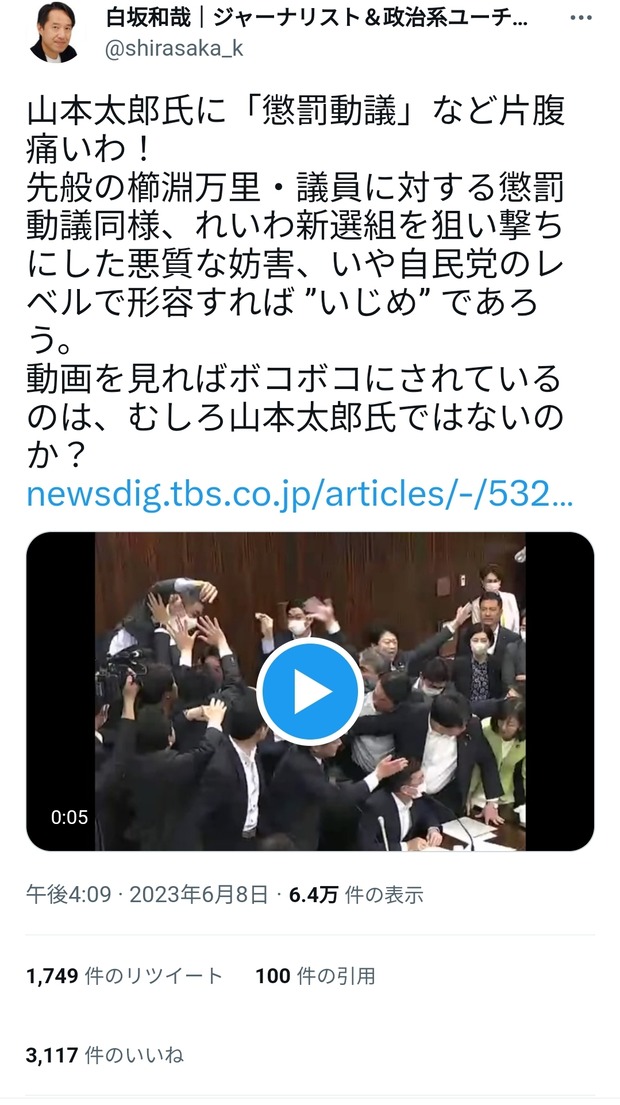This screenshot has width=620, height=1105.
Task: View the 3,117 件のいいね likes list
Action: coord(105,1055)
